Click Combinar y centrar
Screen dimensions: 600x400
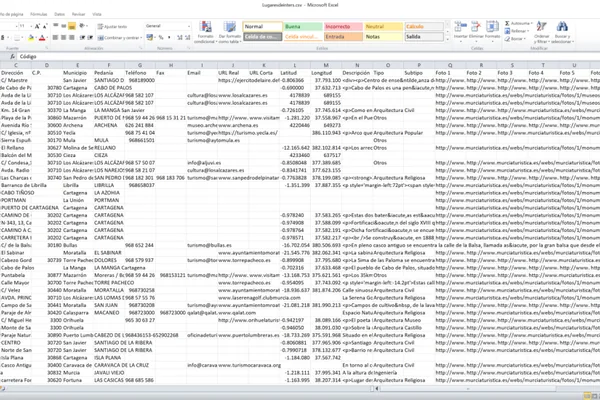point(118,38)
